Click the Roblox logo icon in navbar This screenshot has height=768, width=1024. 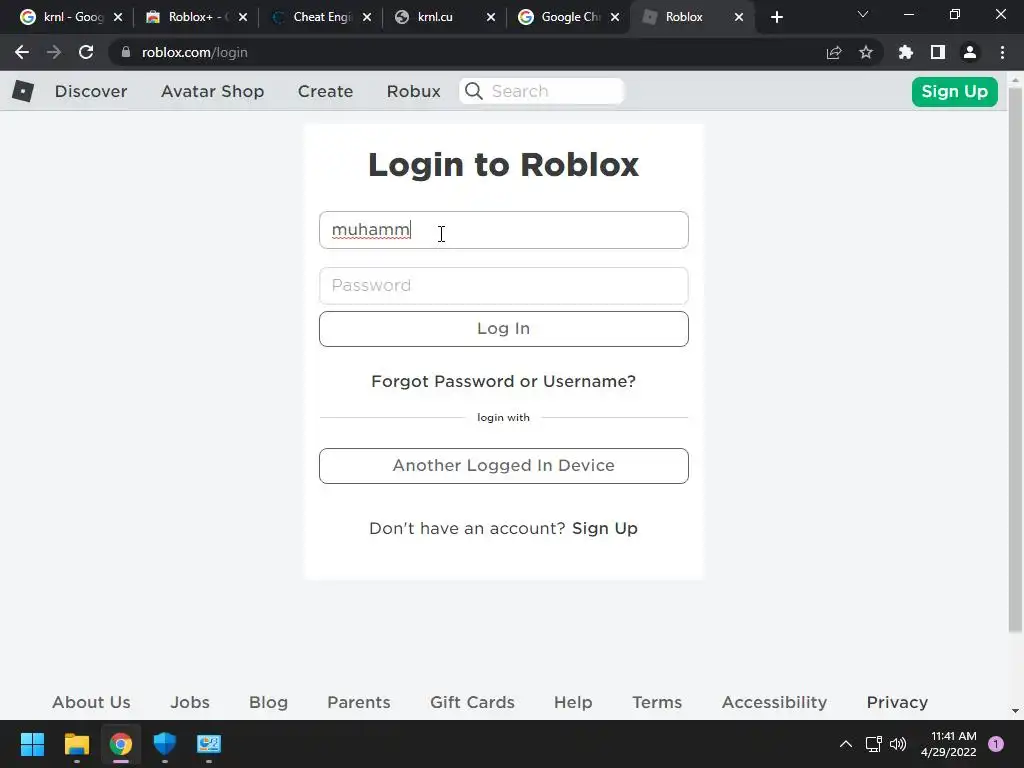click(23, 91)
